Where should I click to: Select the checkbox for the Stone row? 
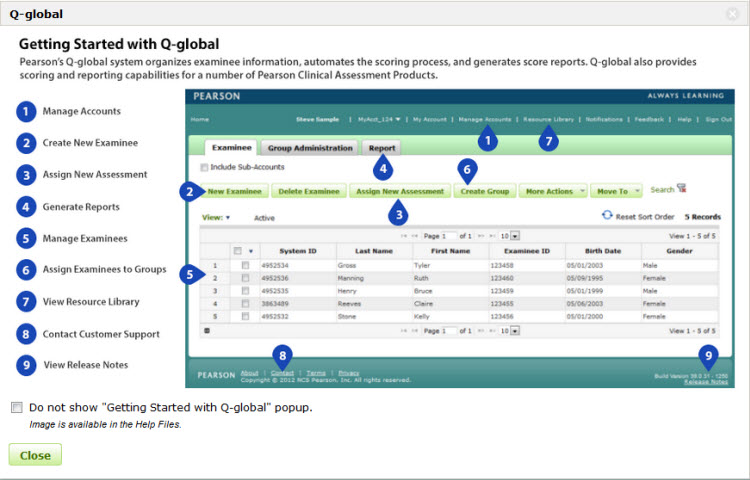(x=245, y=316)
